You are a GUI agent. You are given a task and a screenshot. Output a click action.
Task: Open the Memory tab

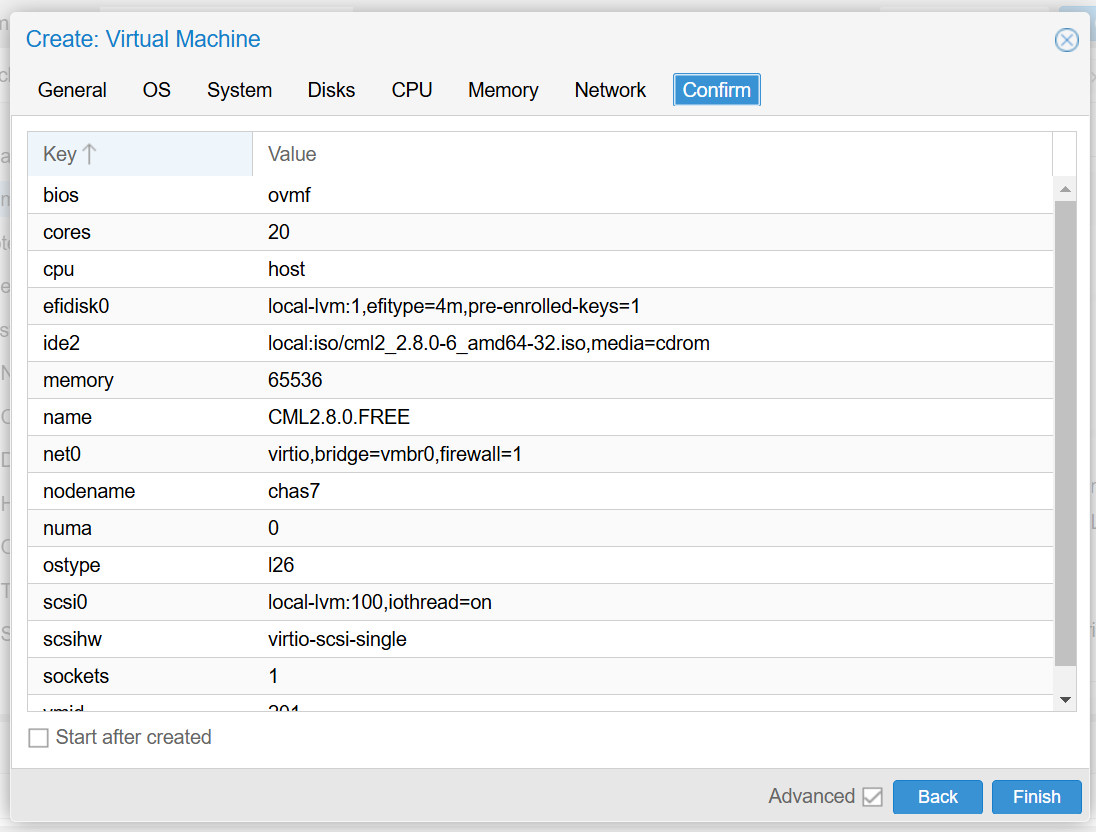coord(503,90)
